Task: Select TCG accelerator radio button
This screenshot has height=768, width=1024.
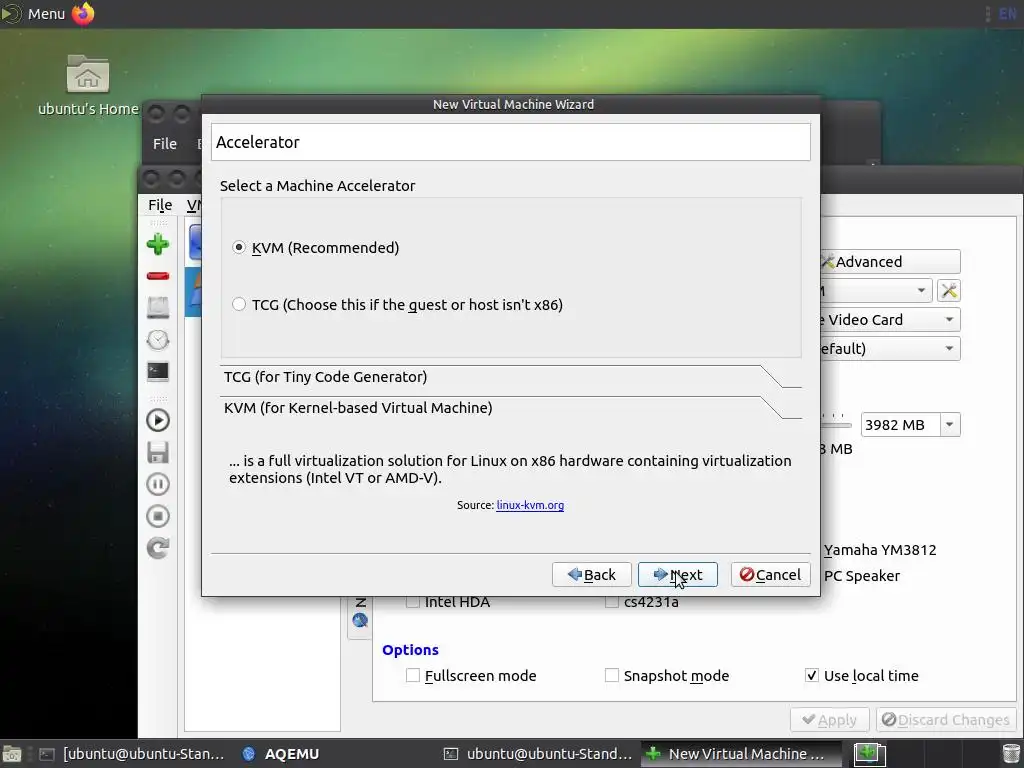Action: 239,304
